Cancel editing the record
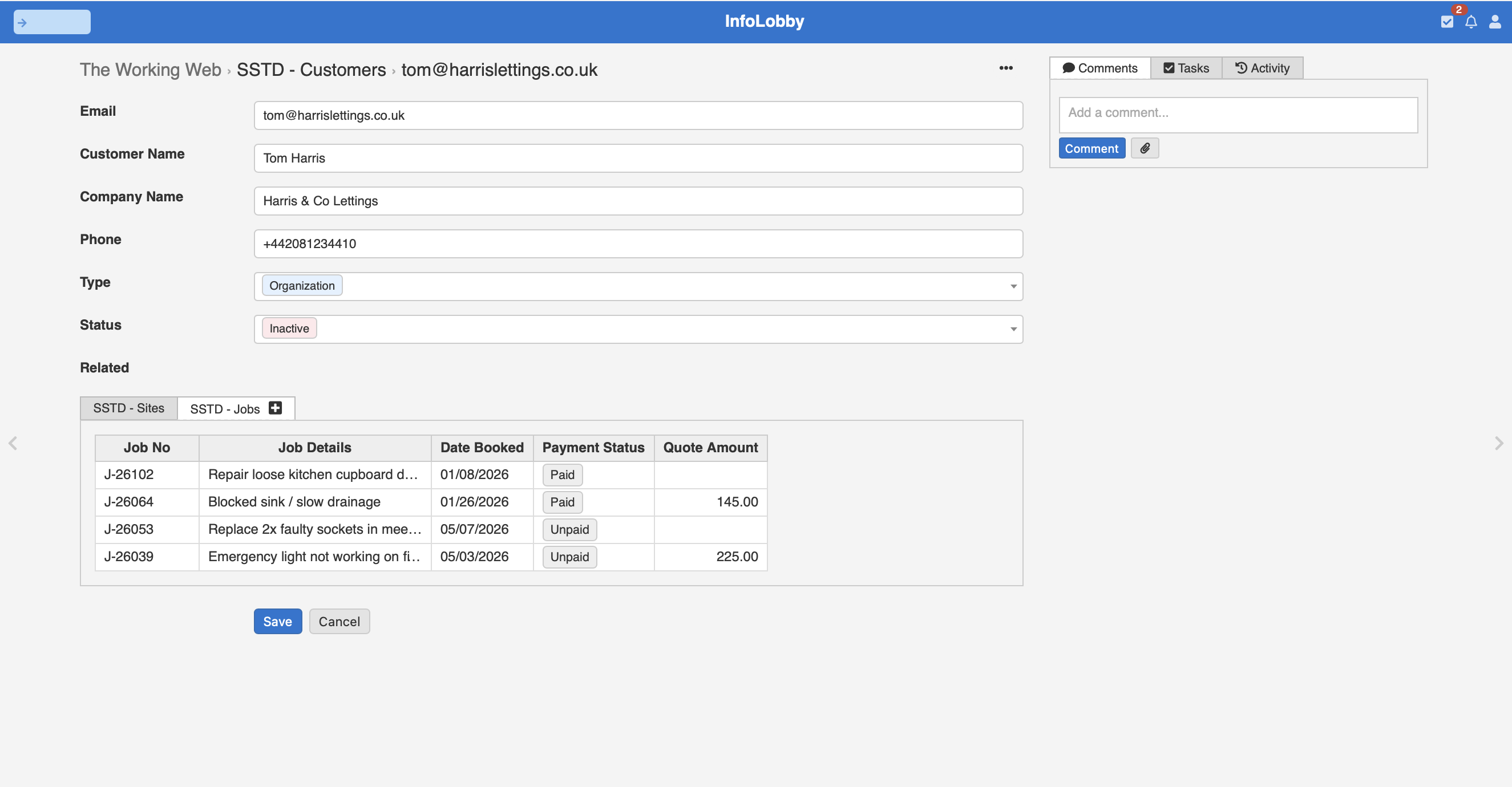 point(339,621)
